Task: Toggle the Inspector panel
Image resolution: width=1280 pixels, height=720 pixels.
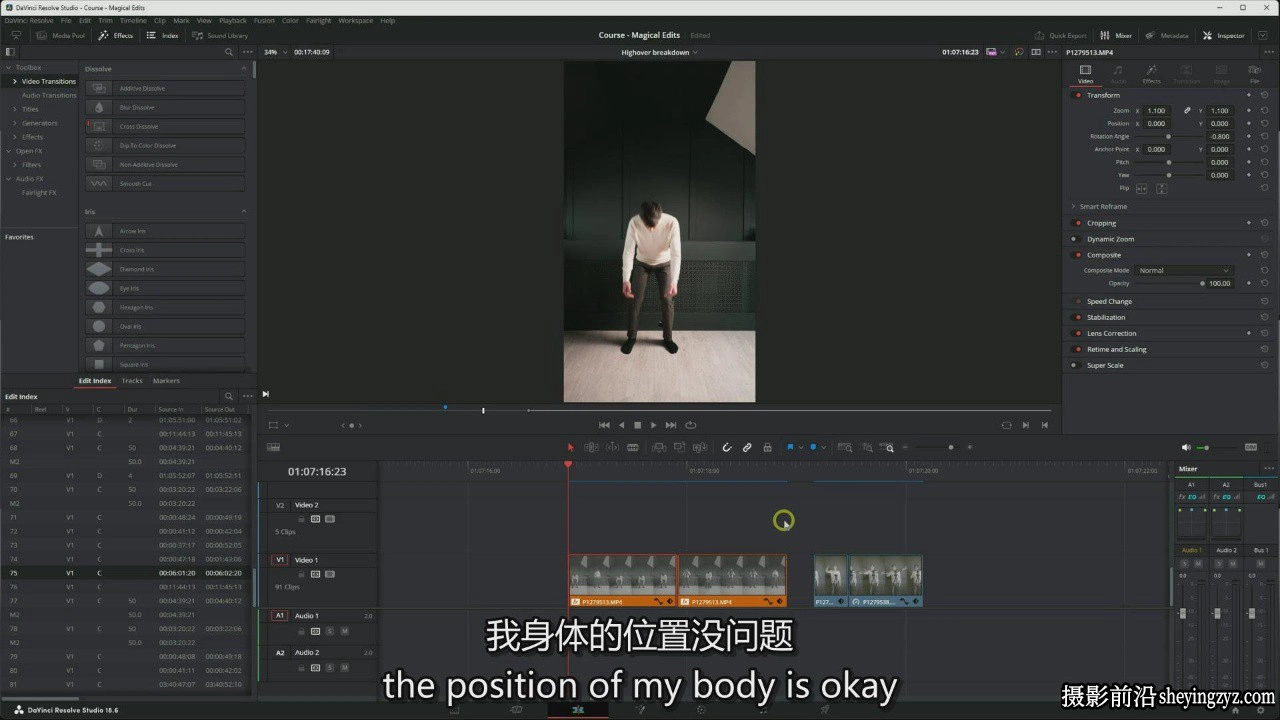Action: 1224,35
